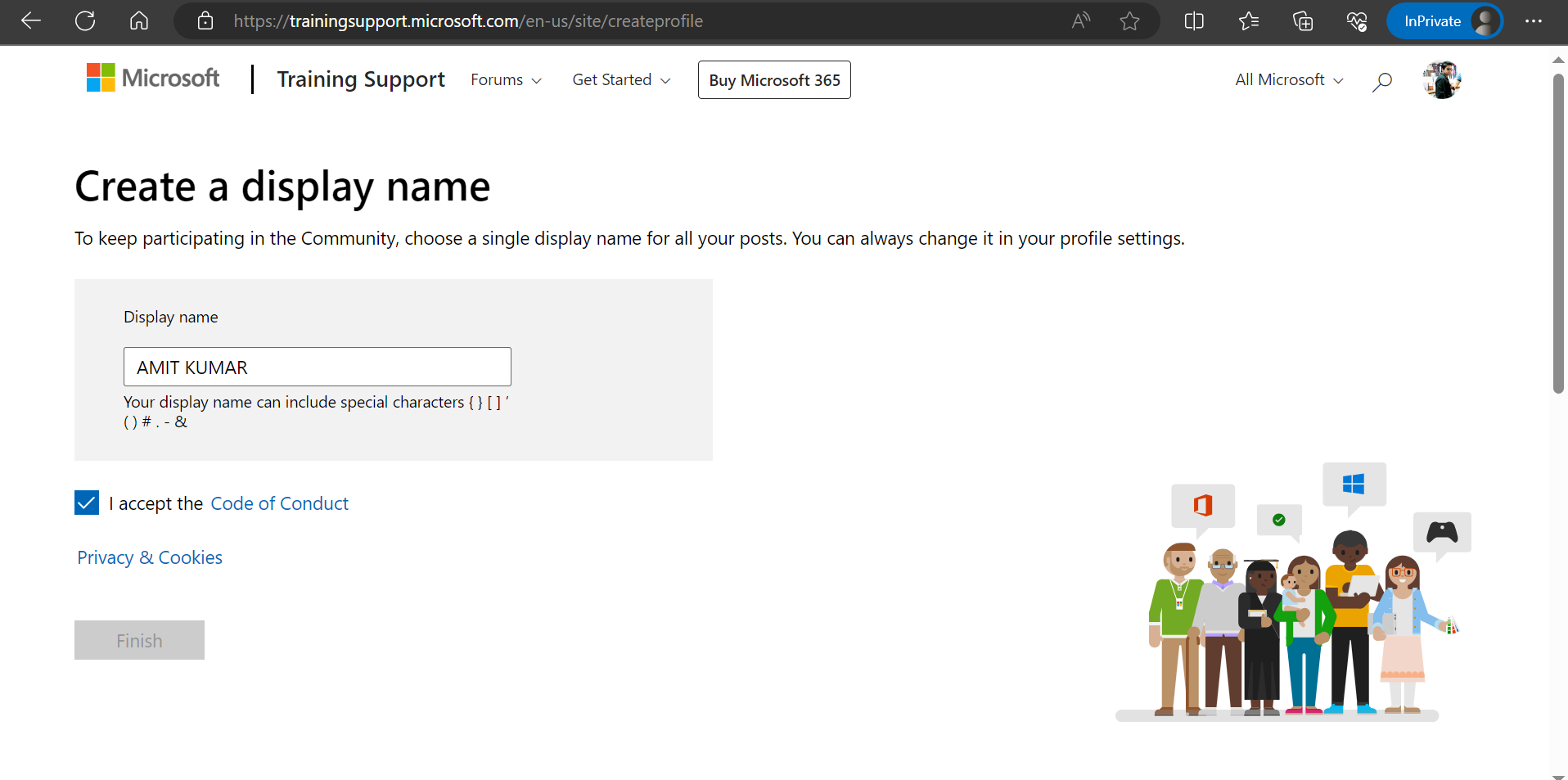Open the Collections icon
The height and width of the screenshot is (780, 1568).
coord(1303,21)
